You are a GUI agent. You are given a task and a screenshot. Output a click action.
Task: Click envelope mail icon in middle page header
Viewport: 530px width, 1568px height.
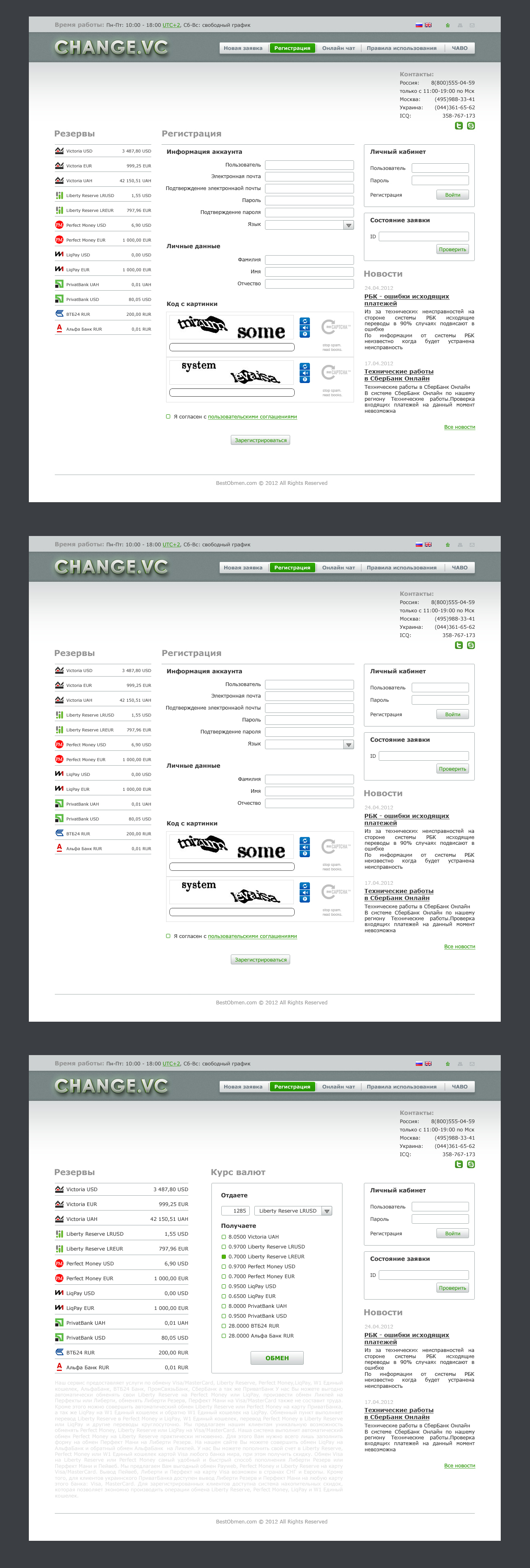(x=472, y=545)
